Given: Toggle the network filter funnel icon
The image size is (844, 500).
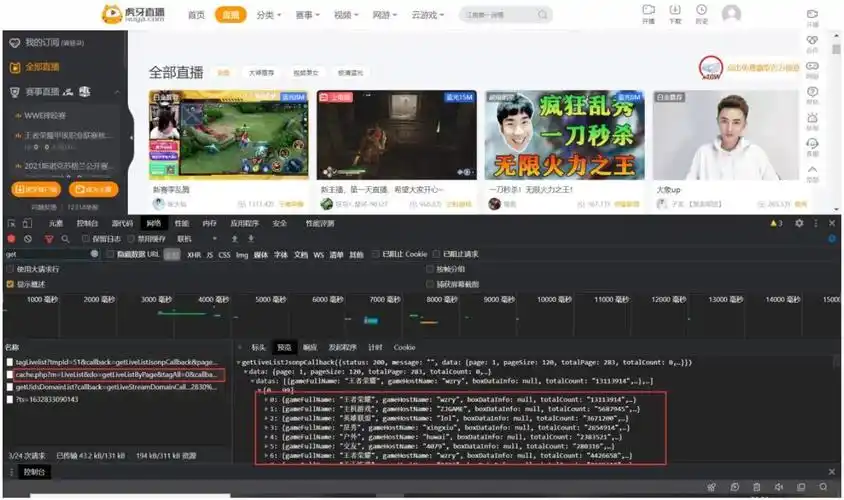Looking at the screenshot, I should 48,239.
